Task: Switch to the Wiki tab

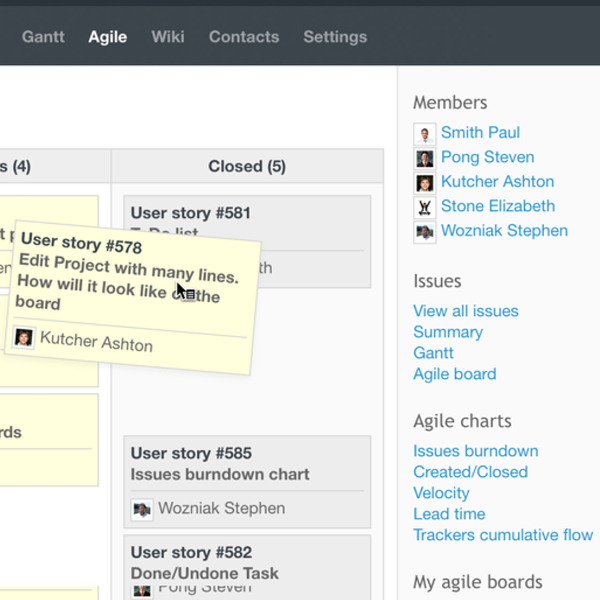Action: click(x=168, y=37)
